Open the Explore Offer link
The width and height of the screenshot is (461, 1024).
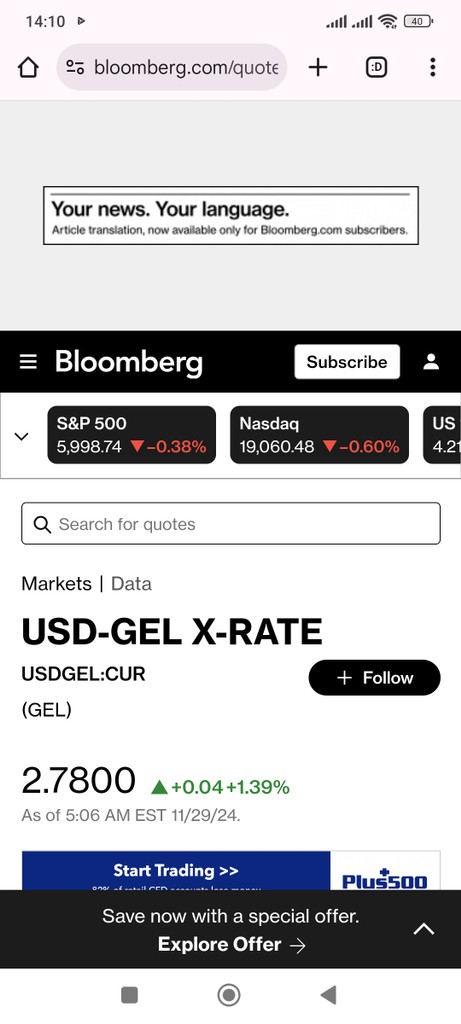[231, 945]
